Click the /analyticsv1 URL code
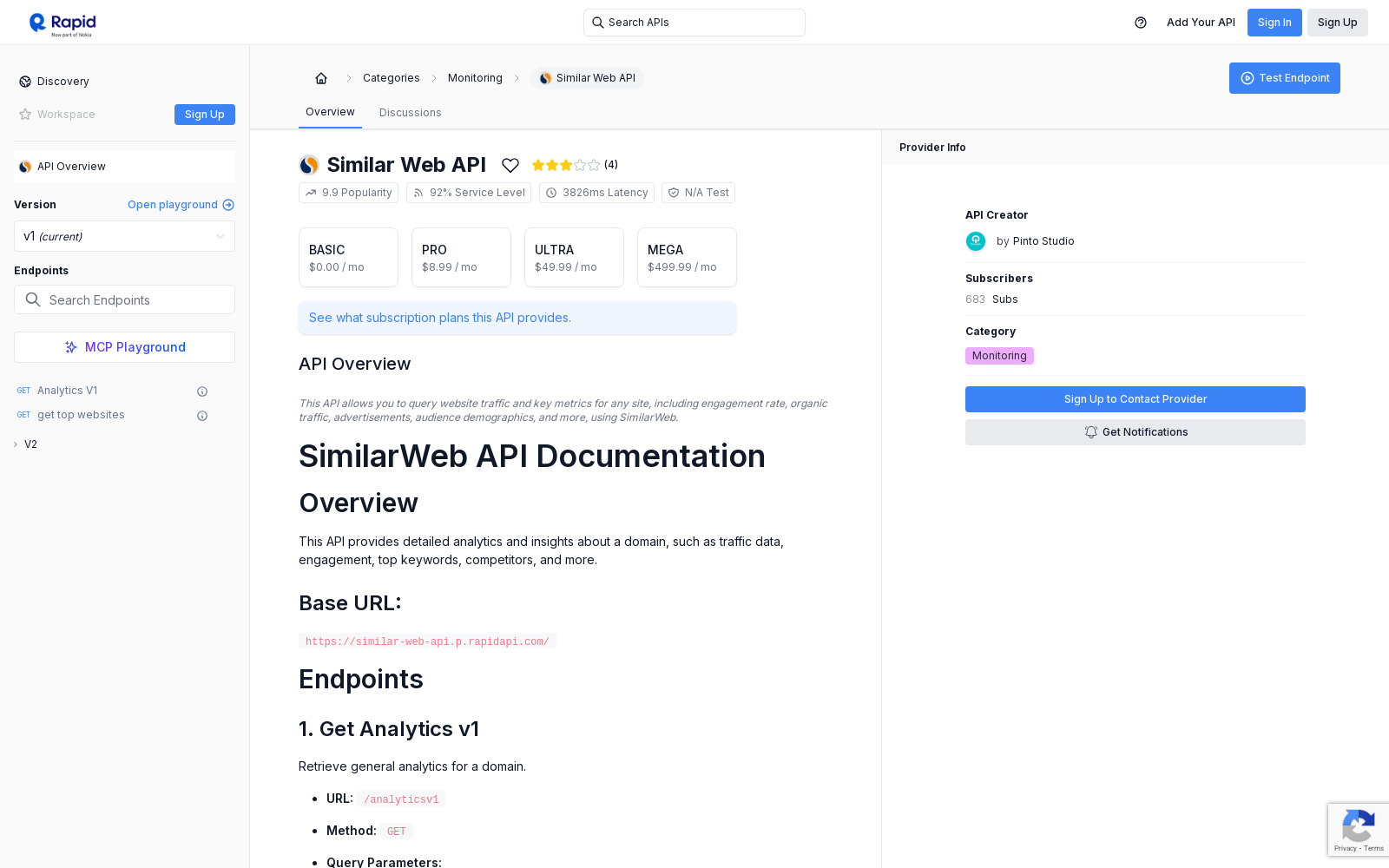The height and width of the screenshot is (868, 1389). [401, 799]
